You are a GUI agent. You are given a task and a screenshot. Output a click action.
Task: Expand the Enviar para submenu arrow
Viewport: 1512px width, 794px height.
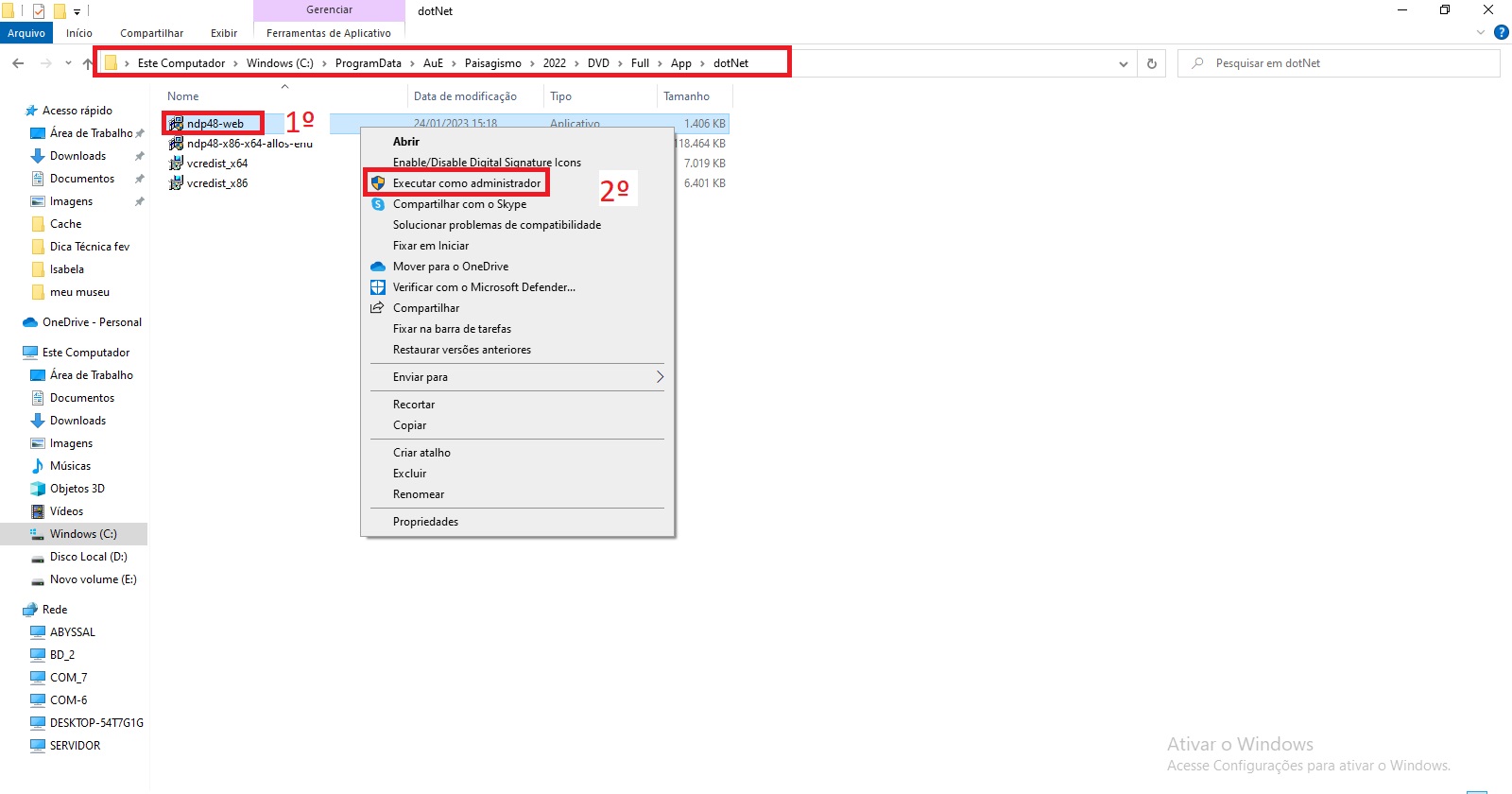click(660, 377)
